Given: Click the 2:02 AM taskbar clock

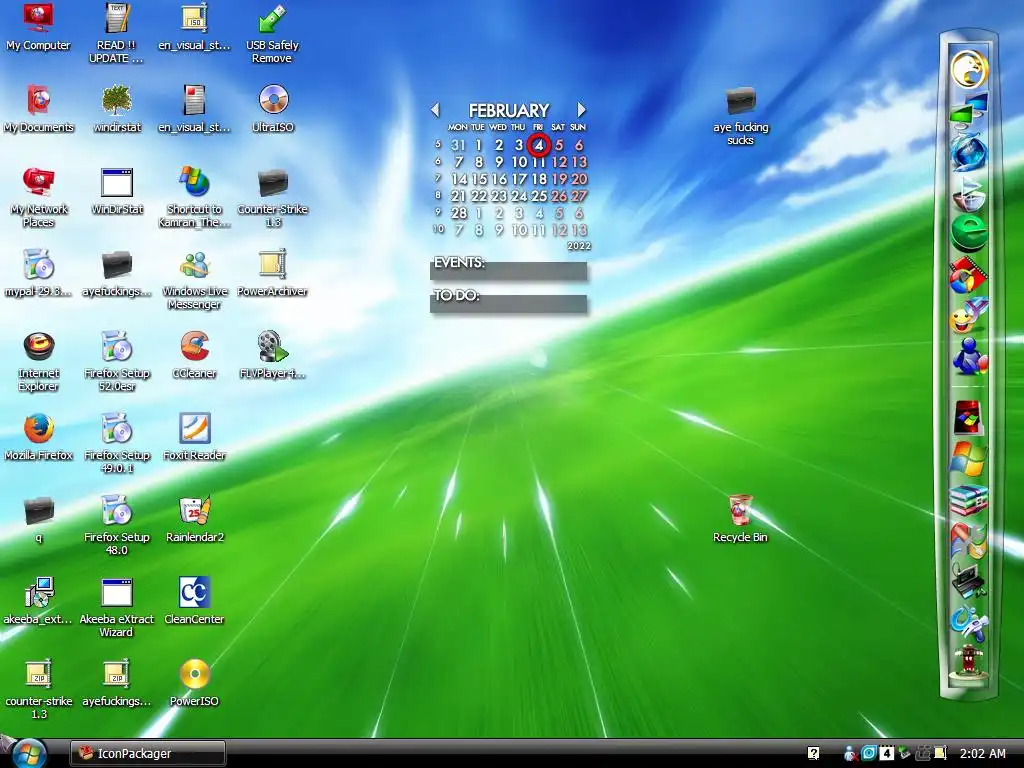Looking at the screenshot, I should coord(983,753).
